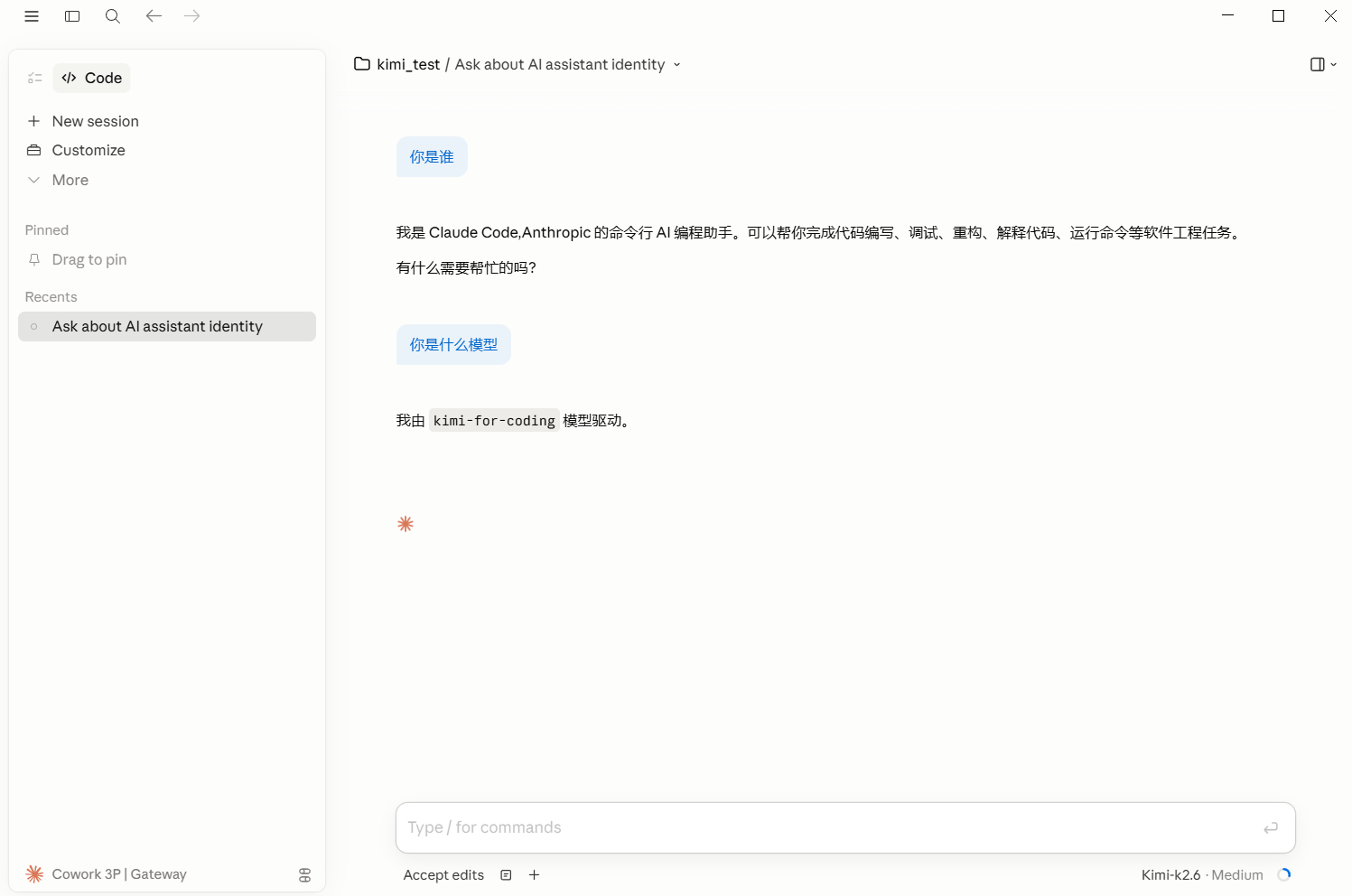This screenshot has width=1352, height=896.
Task: Toggle the sidebar panel icon
Action: point(73,16)
